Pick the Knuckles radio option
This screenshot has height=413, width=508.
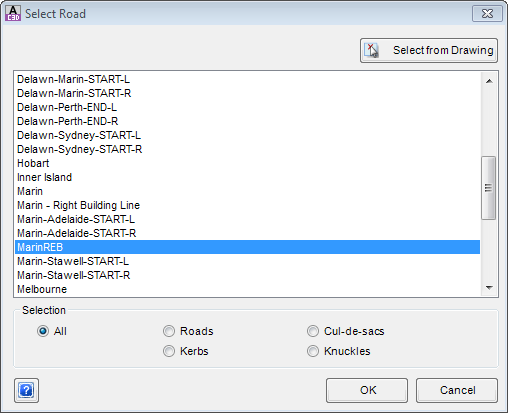click(313, 351)
